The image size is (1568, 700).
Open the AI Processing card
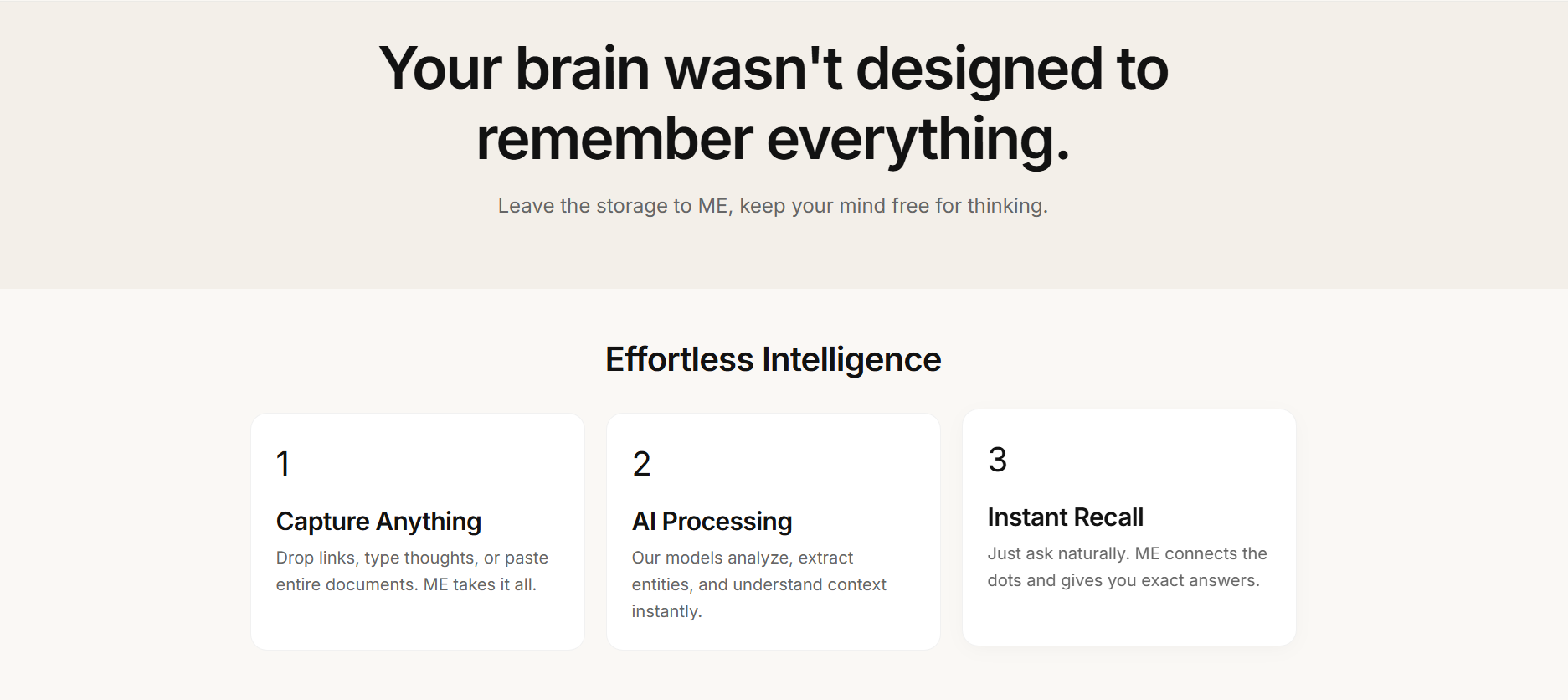point(774,532)
